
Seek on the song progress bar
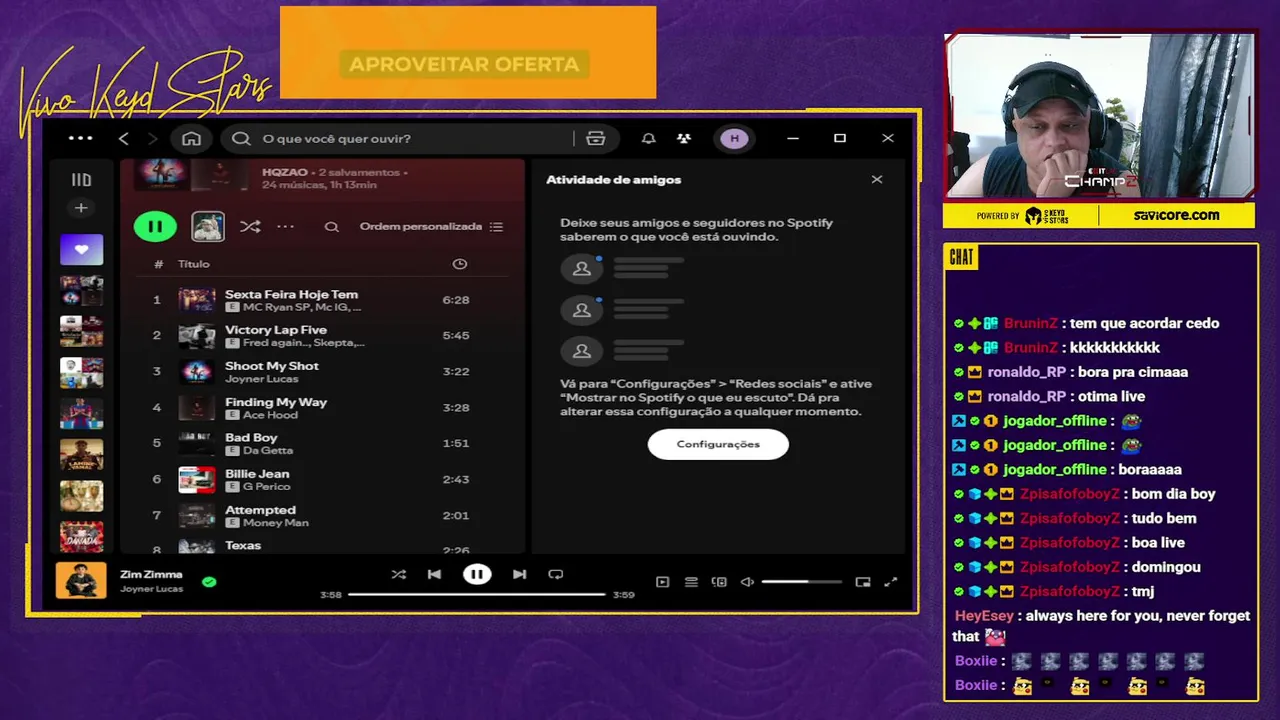pos(476,594)
